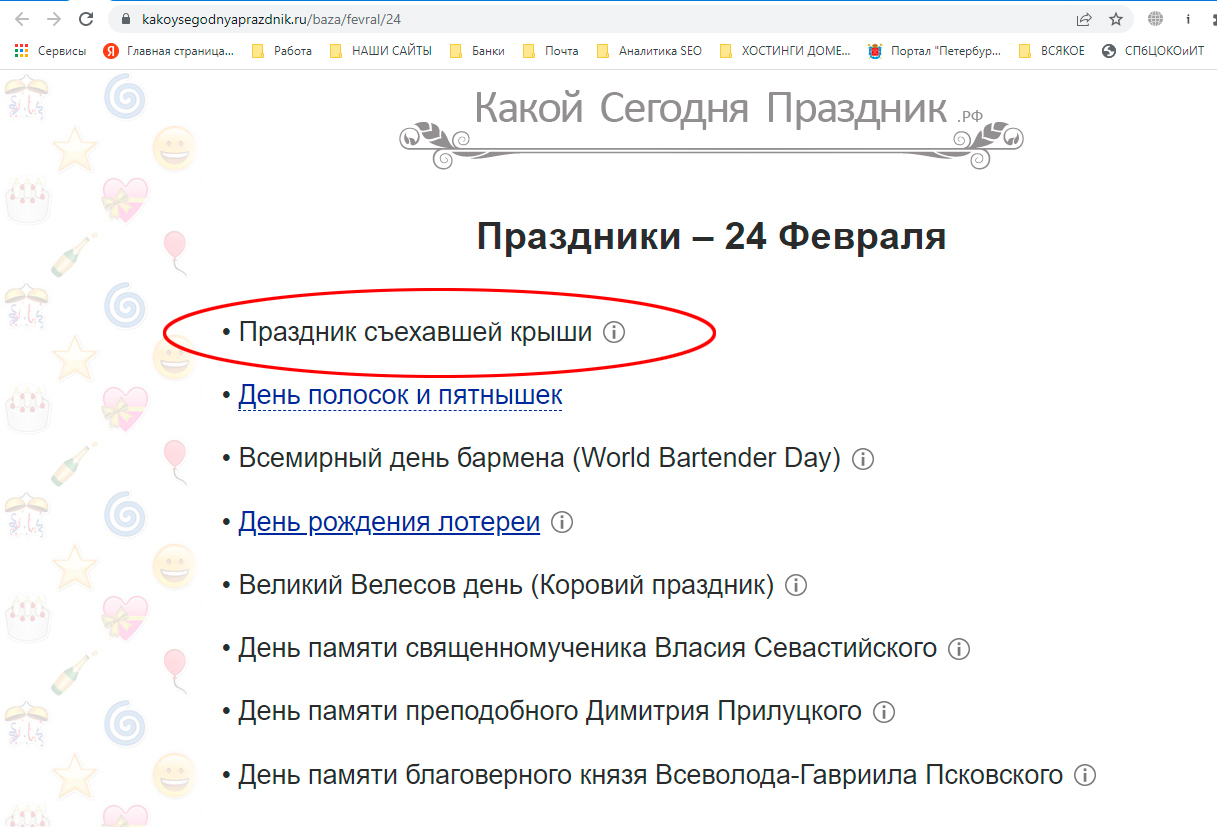Open the globe extension icon in toolbar
This screenshot has height=827, width=1217.
(1156, 19)
